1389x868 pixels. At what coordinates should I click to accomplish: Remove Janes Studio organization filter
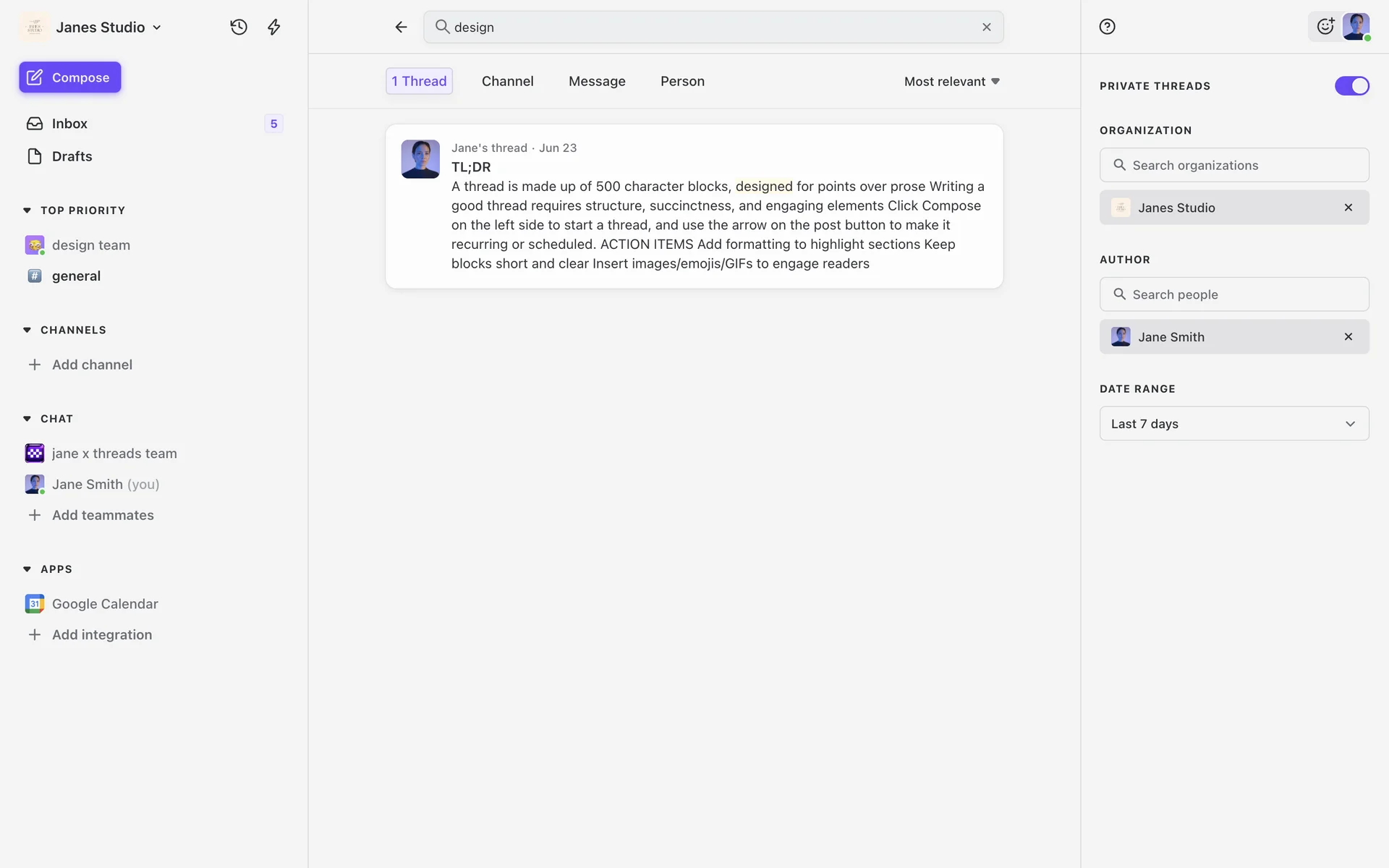(x=1348, y=208)
